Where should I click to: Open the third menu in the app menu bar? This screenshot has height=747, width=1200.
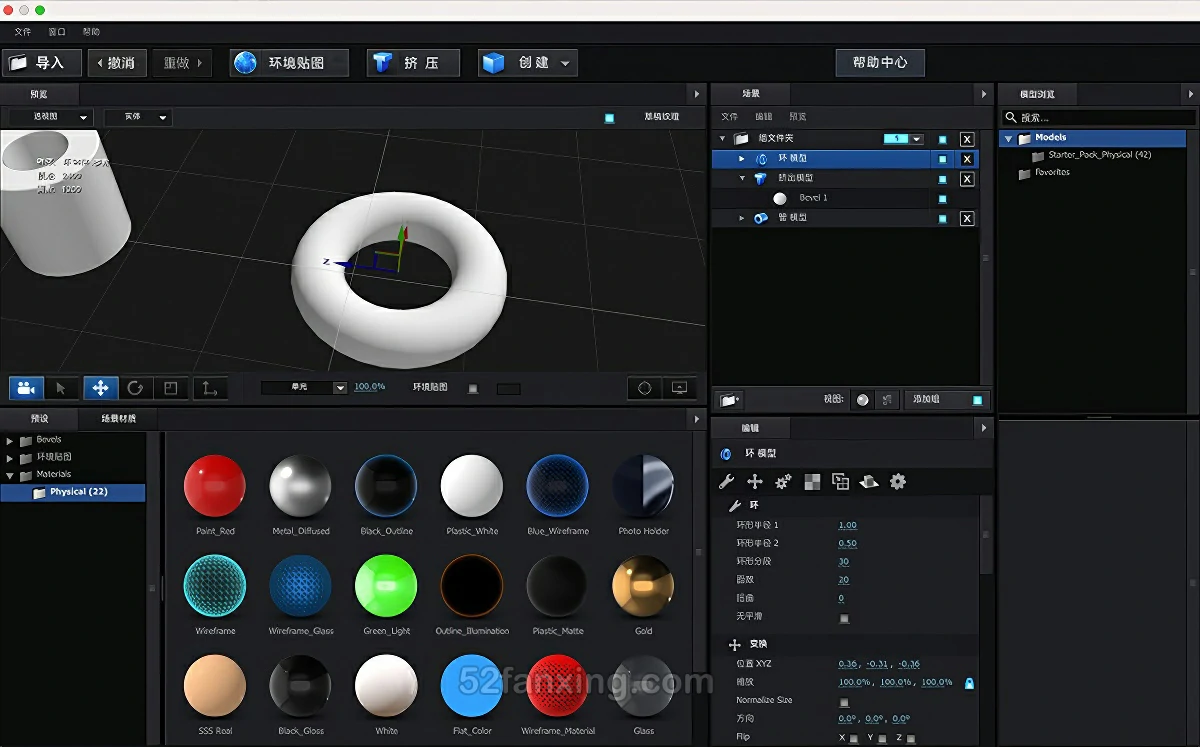91,32
